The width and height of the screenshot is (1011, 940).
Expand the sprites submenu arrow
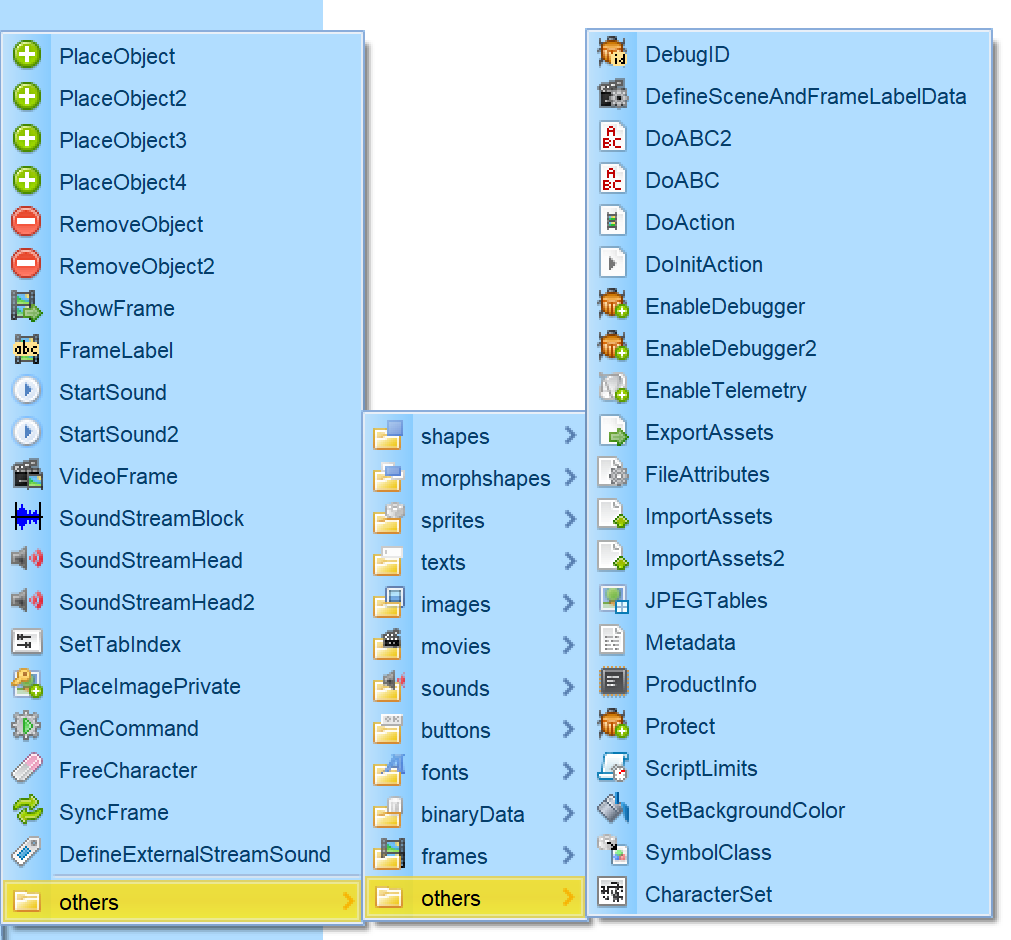coord(570,520)
